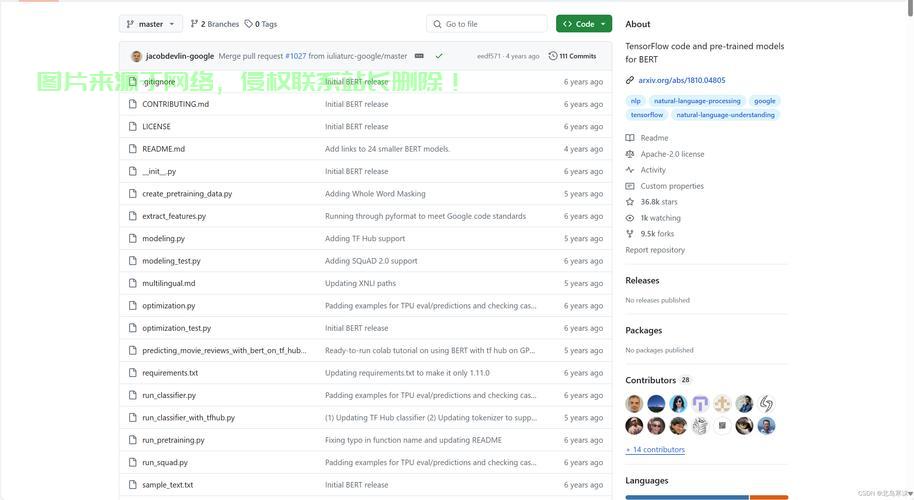
Task: Open arxiv.org/abs/1810.04805 link
Action: click(x=681, y=80)
